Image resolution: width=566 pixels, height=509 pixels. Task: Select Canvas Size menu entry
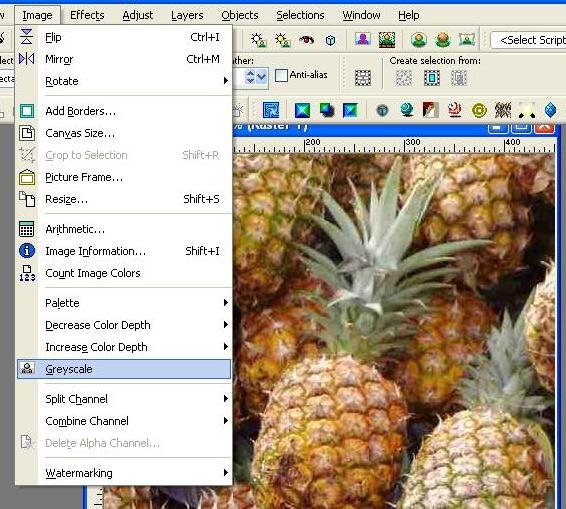coord(123,133)
